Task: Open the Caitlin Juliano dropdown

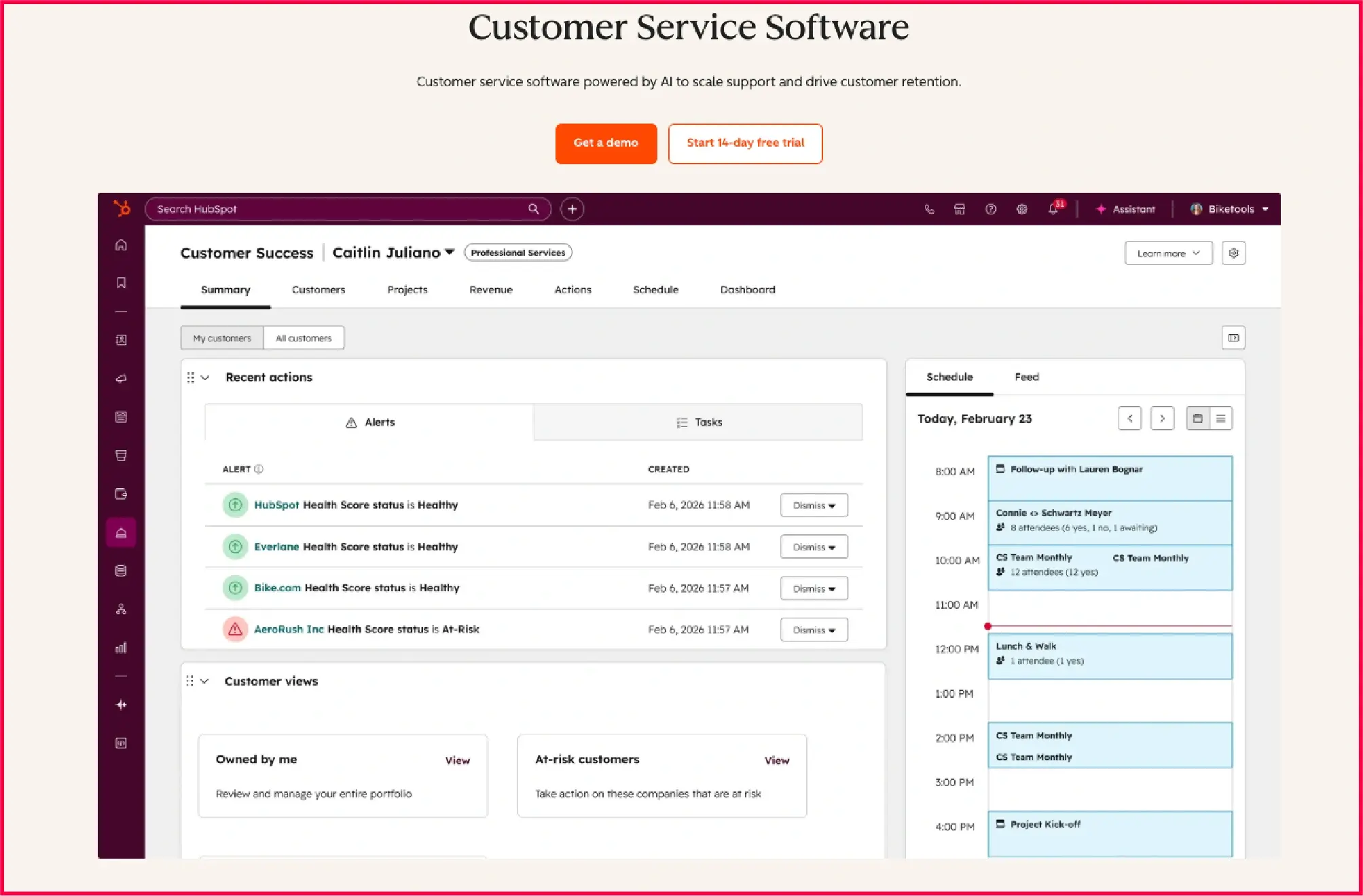Action: tap(393, 253)
